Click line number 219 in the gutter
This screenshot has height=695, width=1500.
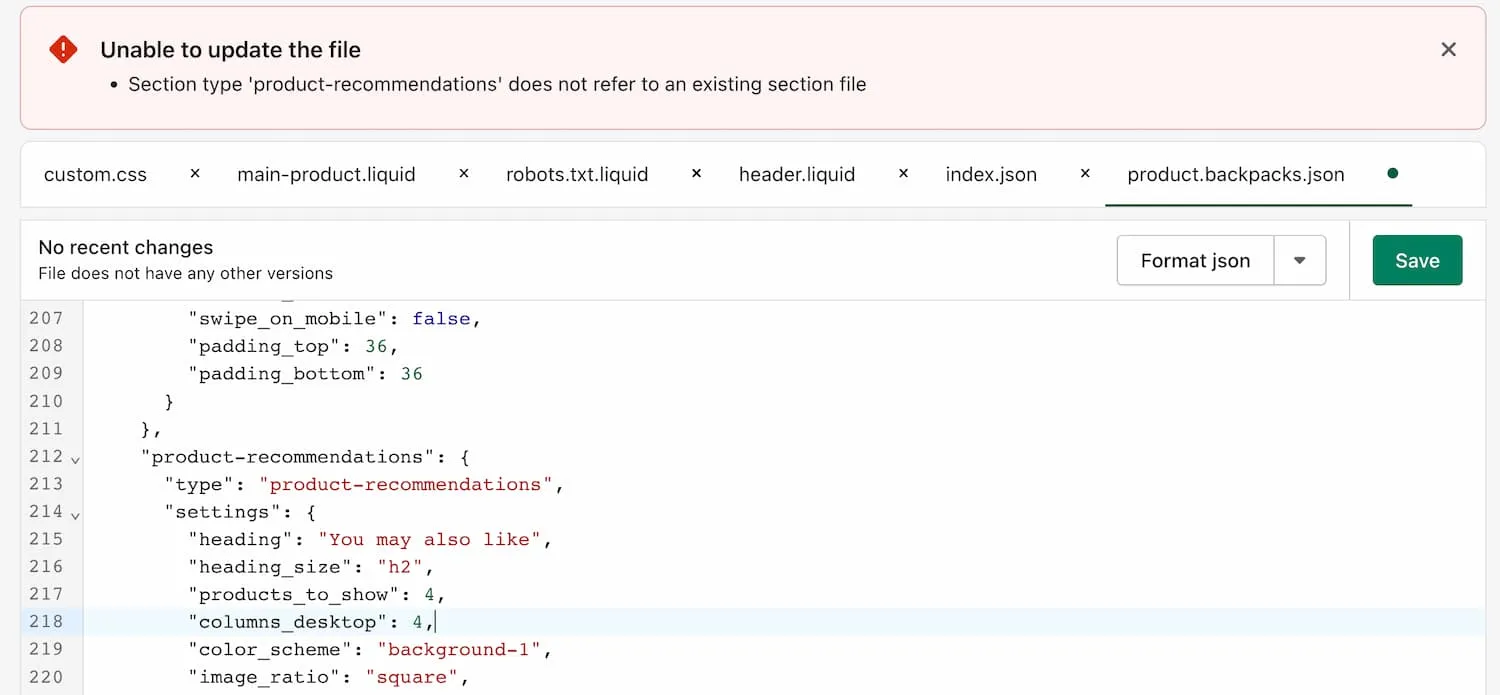coord(46,650)
